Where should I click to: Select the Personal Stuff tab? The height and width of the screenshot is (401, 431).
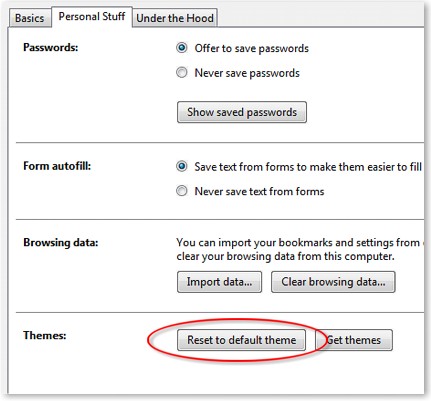(92, 16)
